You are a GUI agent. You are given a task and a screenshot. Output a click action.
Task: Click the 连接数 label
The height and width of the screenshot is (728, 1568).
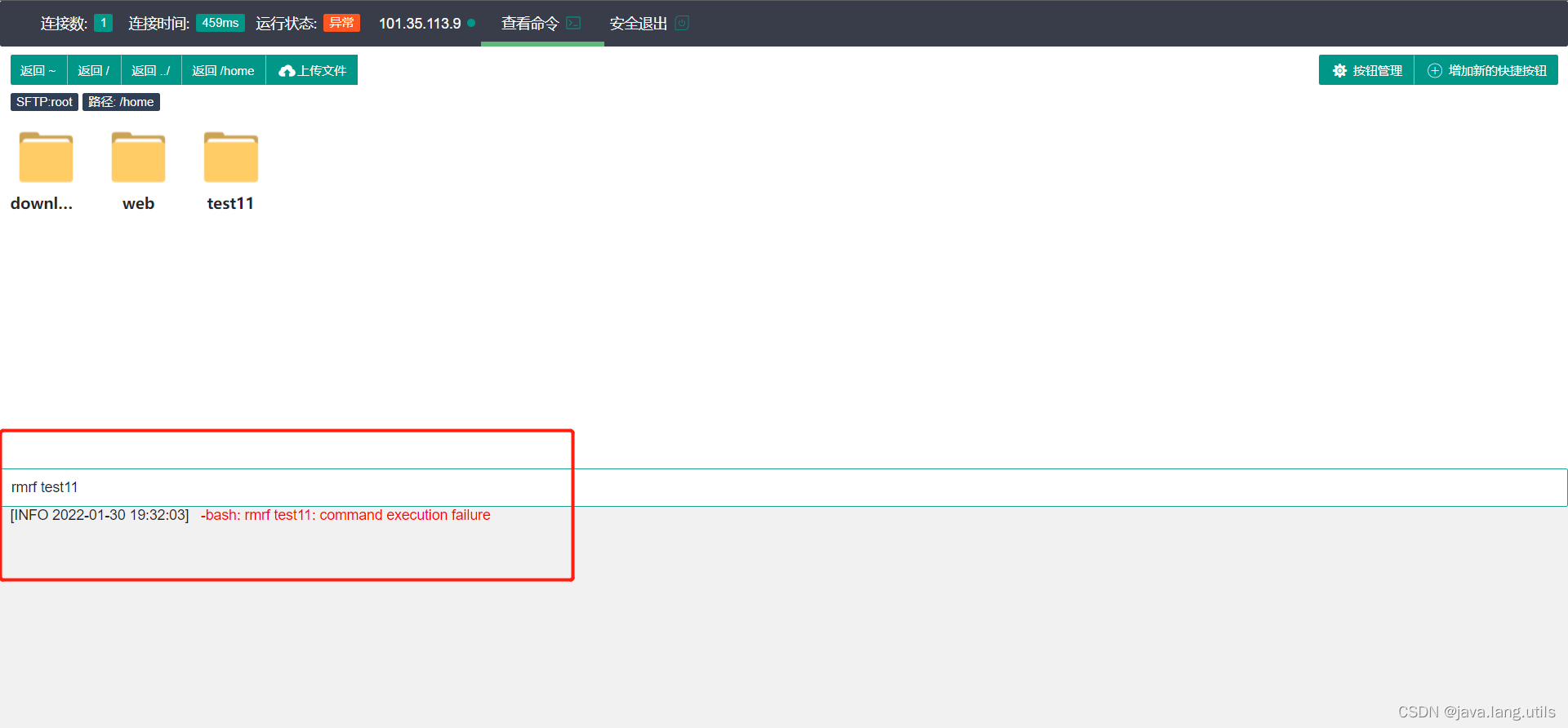pyautogui.click(x=64, y=24)
